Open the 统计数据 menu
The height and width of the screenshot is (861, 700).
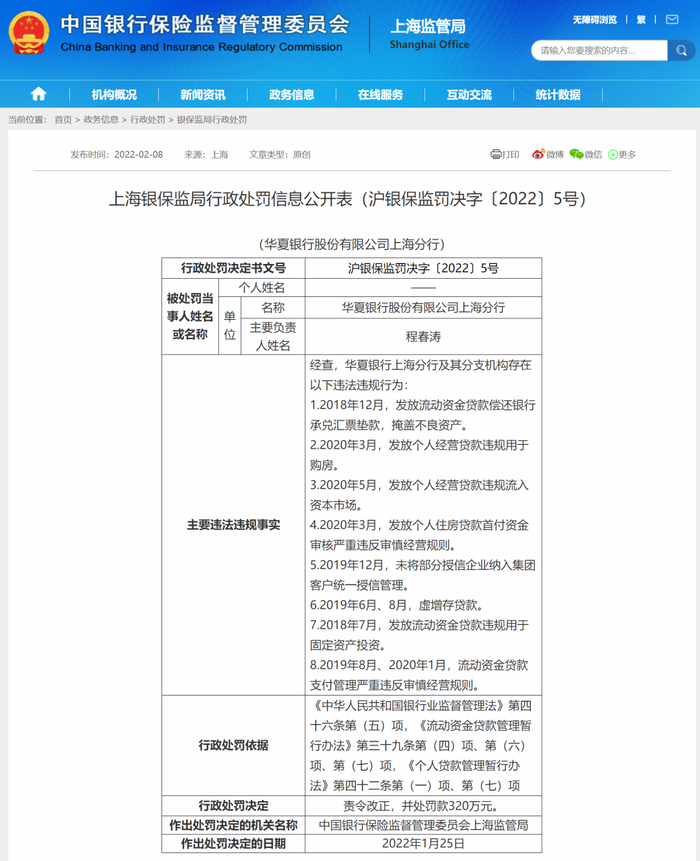point(558,94)
